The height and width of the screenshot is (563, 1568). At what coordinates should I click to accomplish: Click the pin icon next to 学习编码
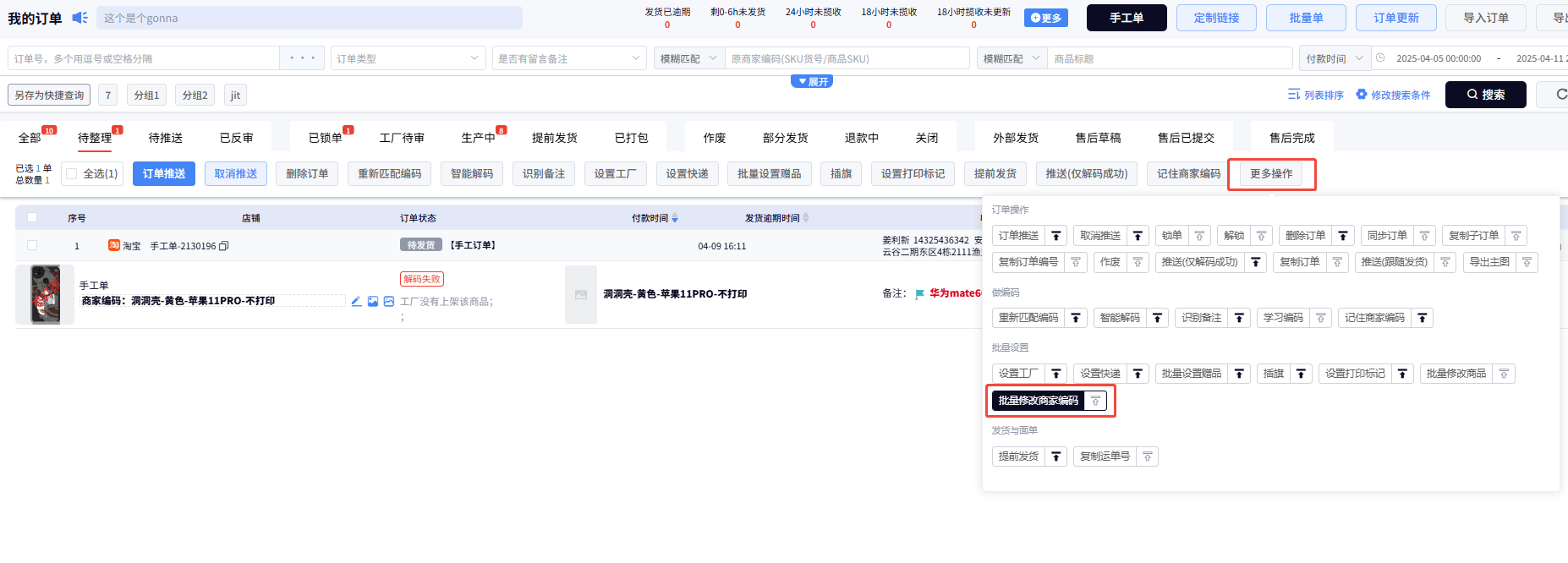click(1320, 318)
